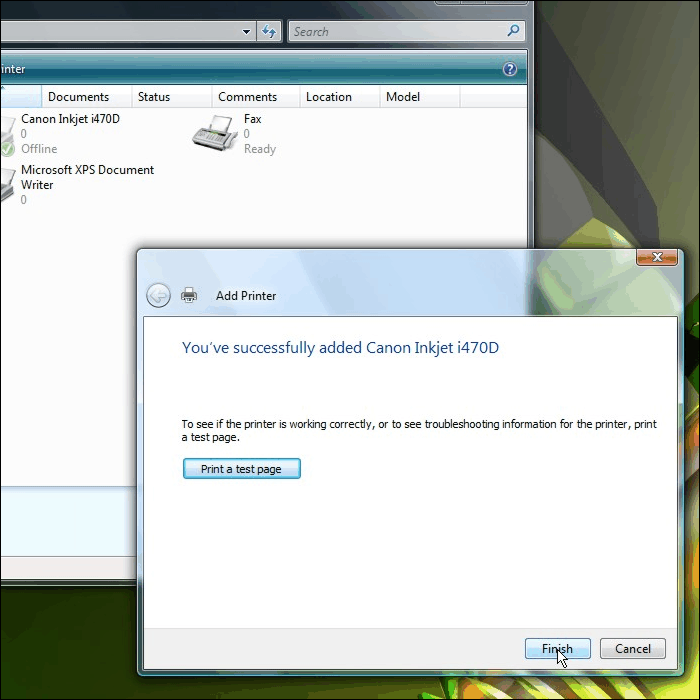The image size is (700, 700).
Task: Click Cancel in the Add Printer dialog
Action: pos(632,649)
